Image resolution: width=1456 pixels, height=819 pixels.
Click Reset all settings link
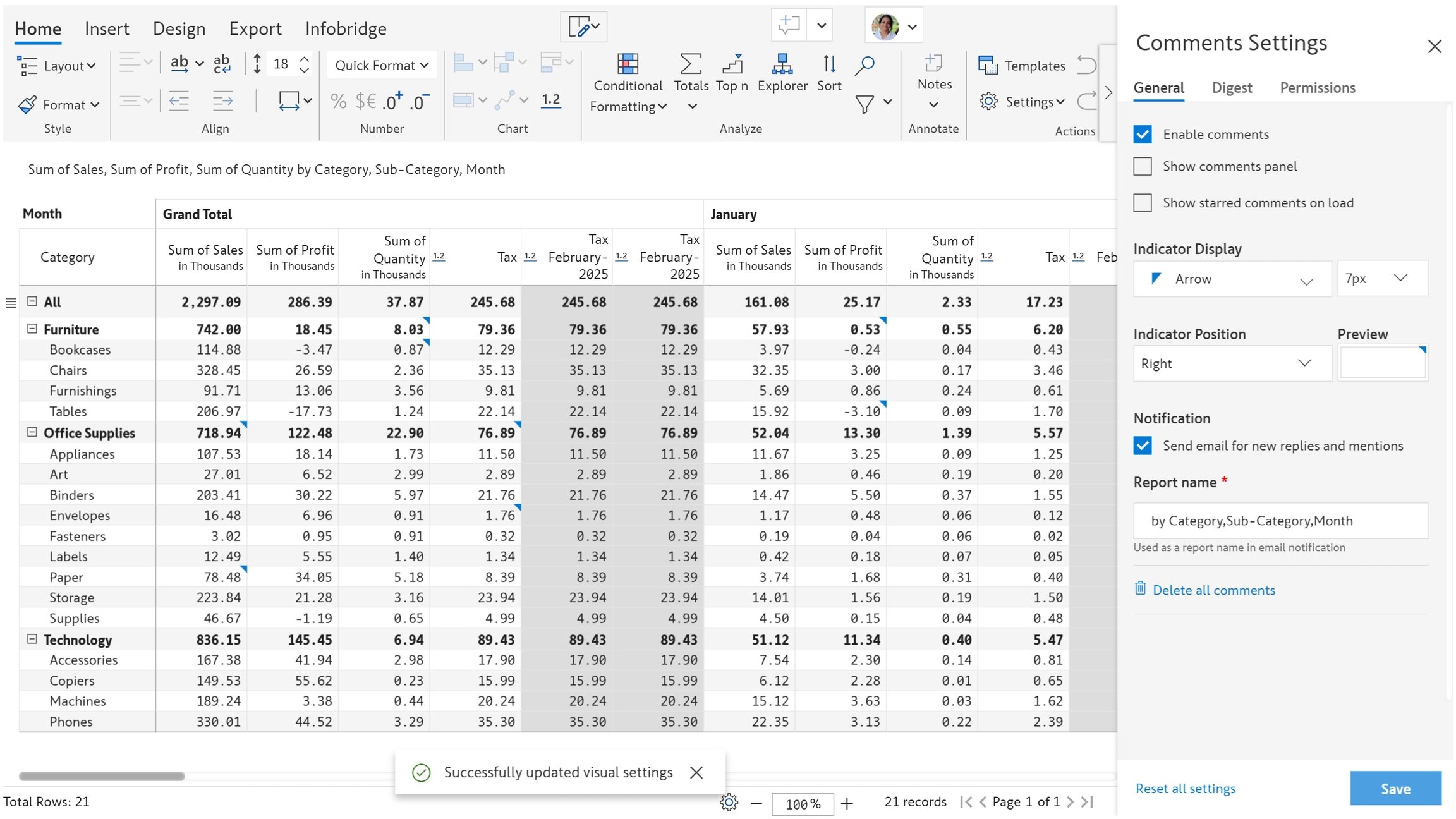tap(1185, 788)
